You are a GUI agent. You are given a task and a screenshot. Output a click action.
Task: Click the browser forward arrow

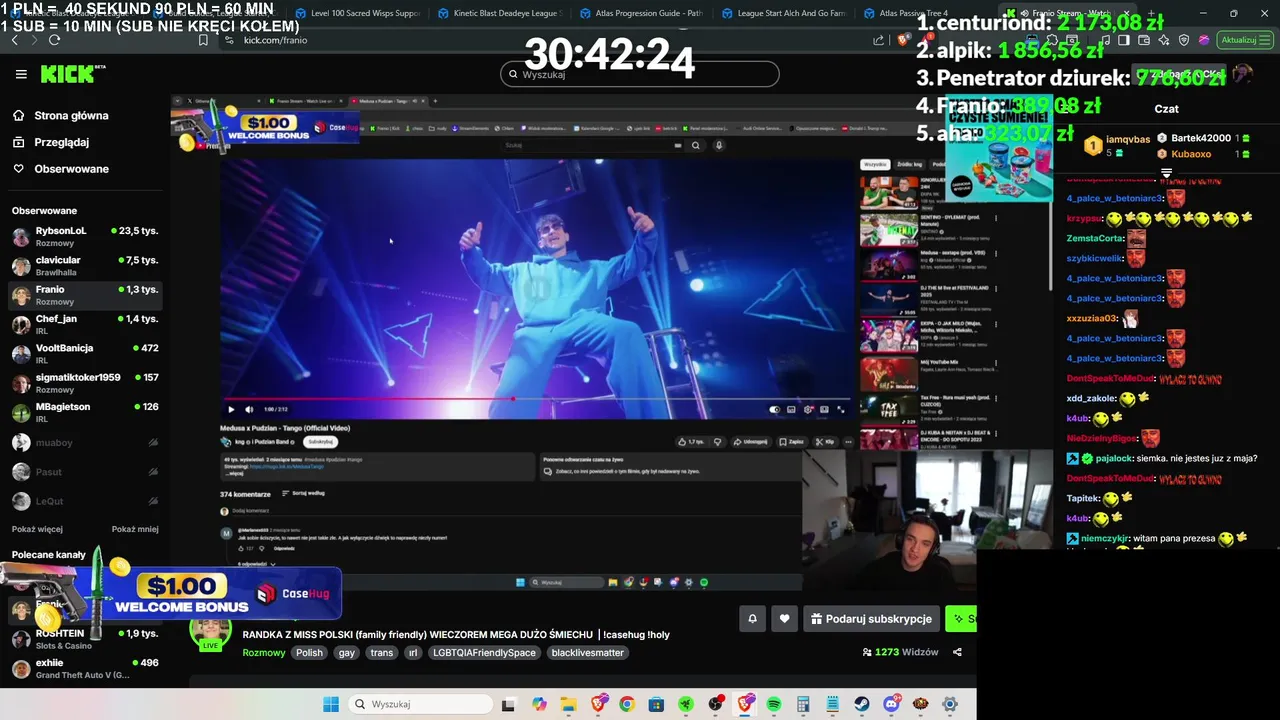point(34,40)
